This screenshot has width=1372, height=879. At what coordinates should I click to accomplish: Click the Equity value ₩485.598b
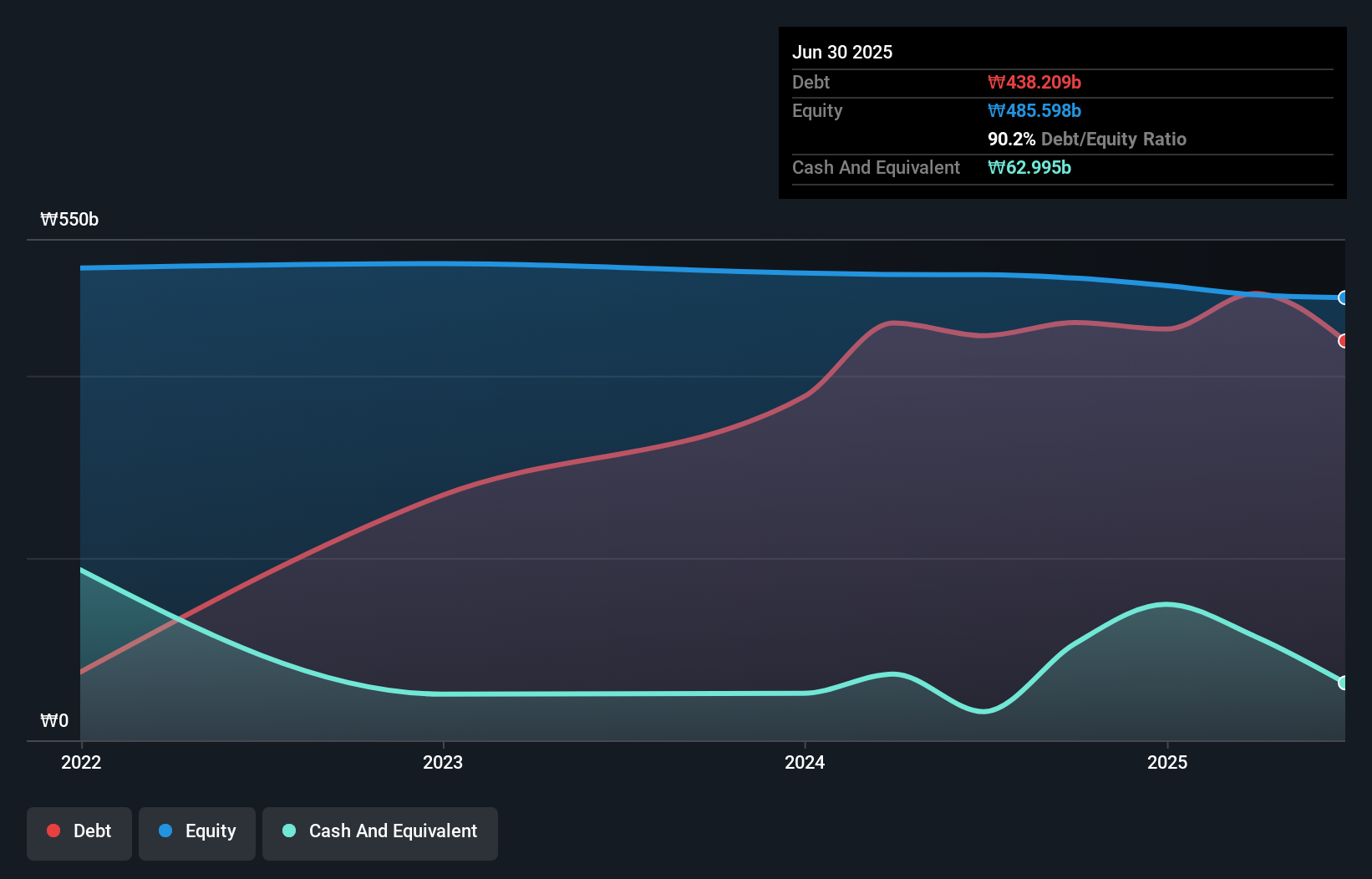coord(1034,110)
